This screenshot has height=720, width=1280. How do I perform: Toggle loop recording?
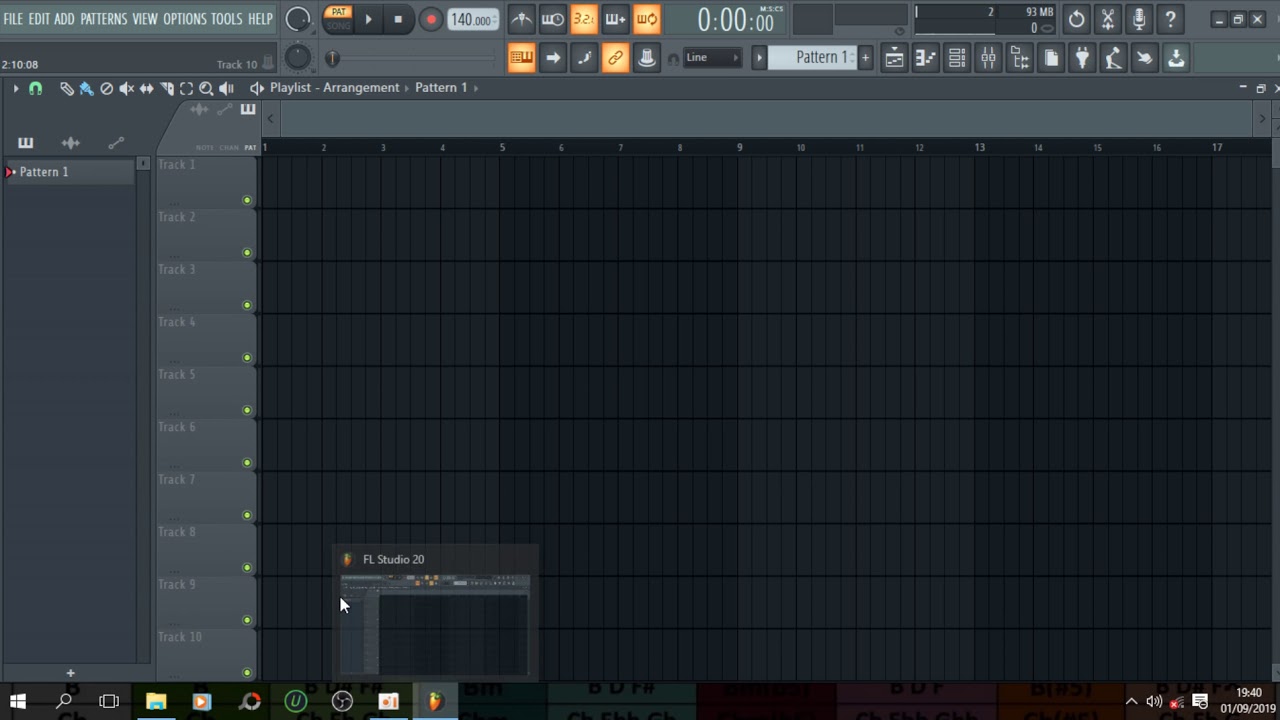point(647,19)
